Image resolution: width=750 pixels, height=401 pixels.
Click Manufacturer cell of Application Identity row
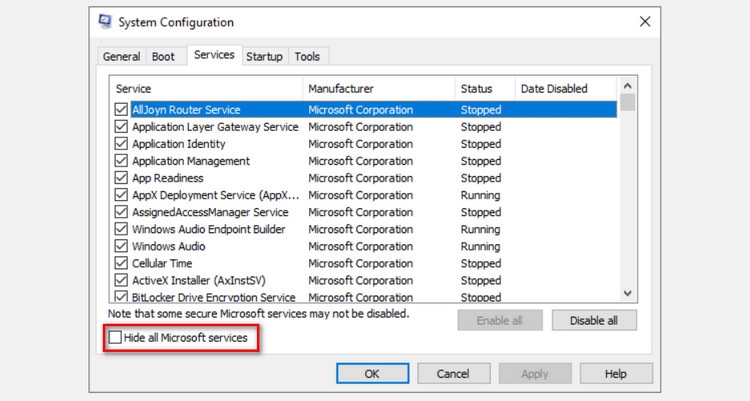[x=360, y=144]
